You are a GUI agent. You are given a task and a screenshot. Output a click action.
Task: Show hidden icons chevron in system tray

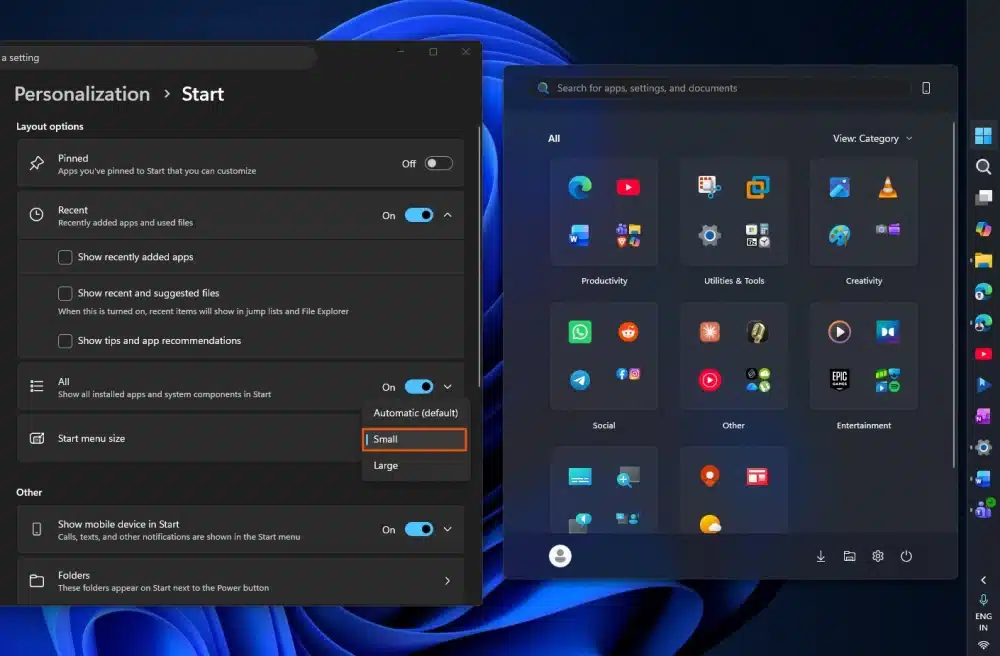coord(983,580)
